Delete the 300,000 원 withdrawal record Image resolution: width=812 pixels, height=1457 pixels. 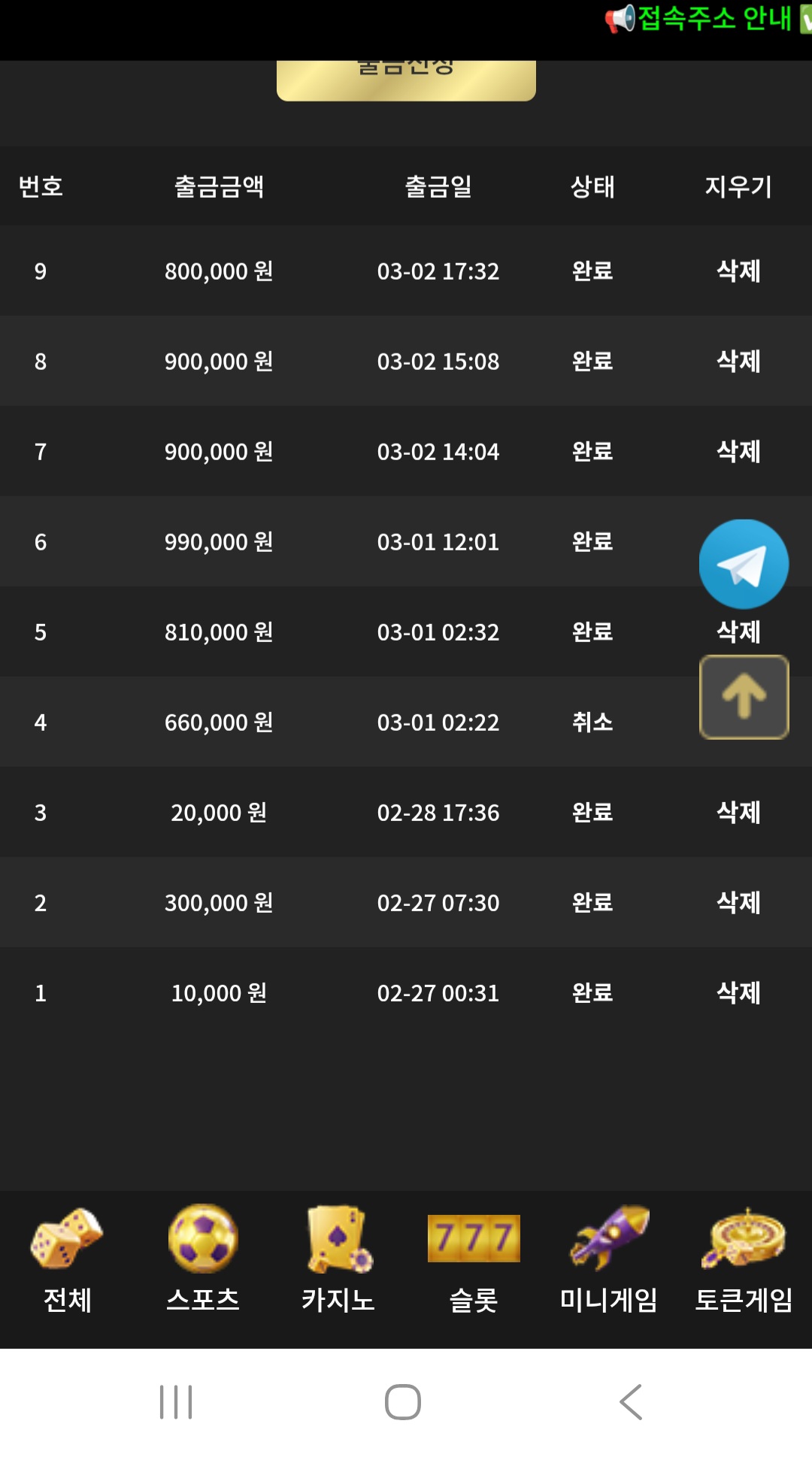pyautogui.click(x=738, y=903)
